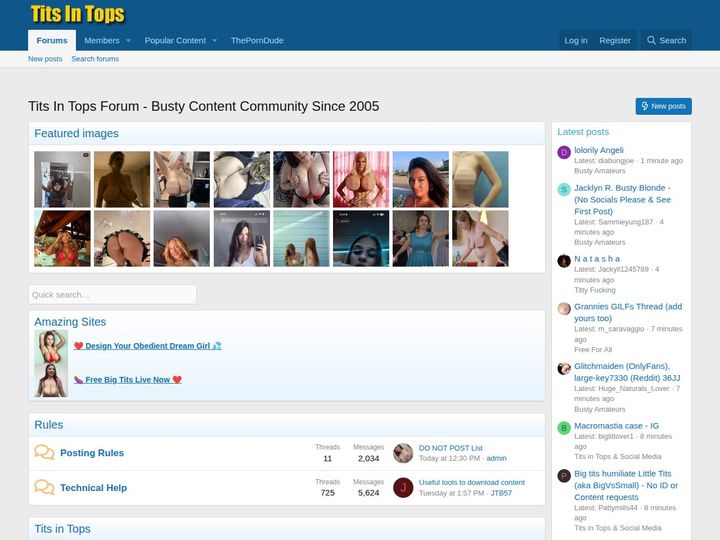Switch to the Forums tab
Image resolution: width=720 pixels, height=540 pixels.
tap(52, 40)
